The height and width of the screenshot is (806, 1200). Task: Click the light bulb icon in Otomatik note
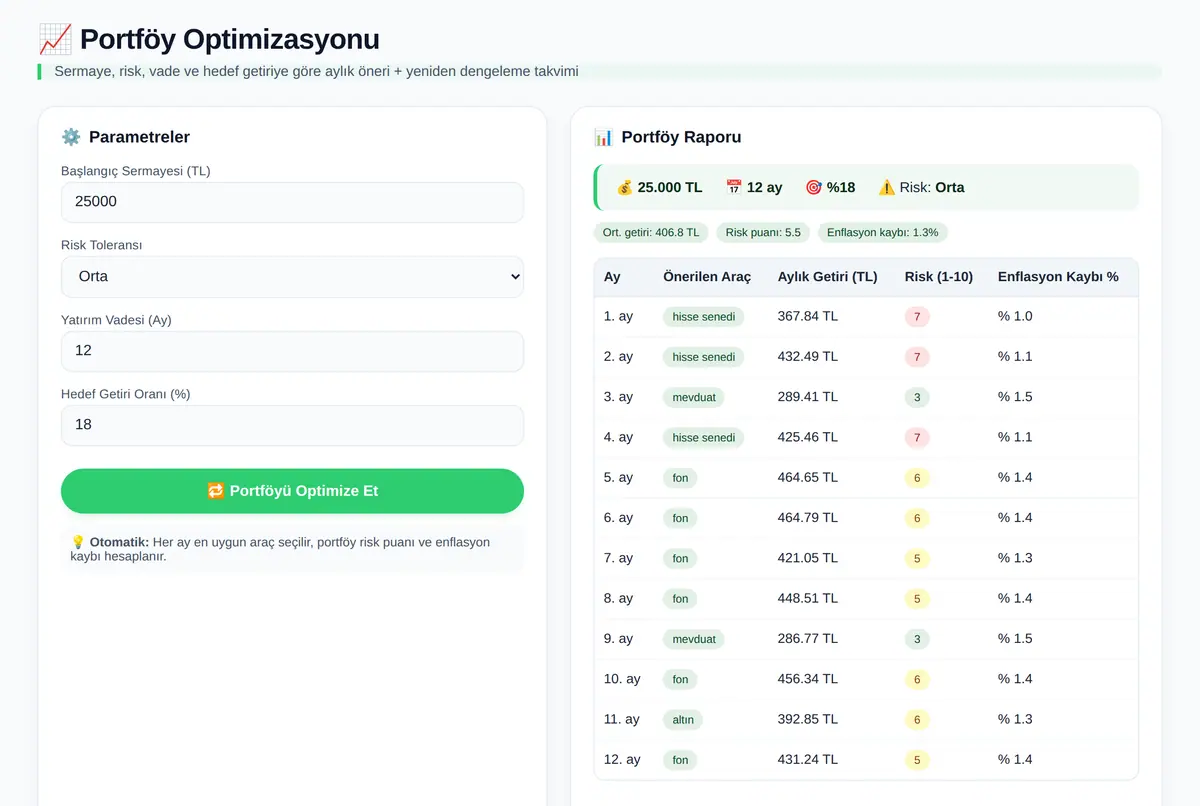(x=78, y=542)
